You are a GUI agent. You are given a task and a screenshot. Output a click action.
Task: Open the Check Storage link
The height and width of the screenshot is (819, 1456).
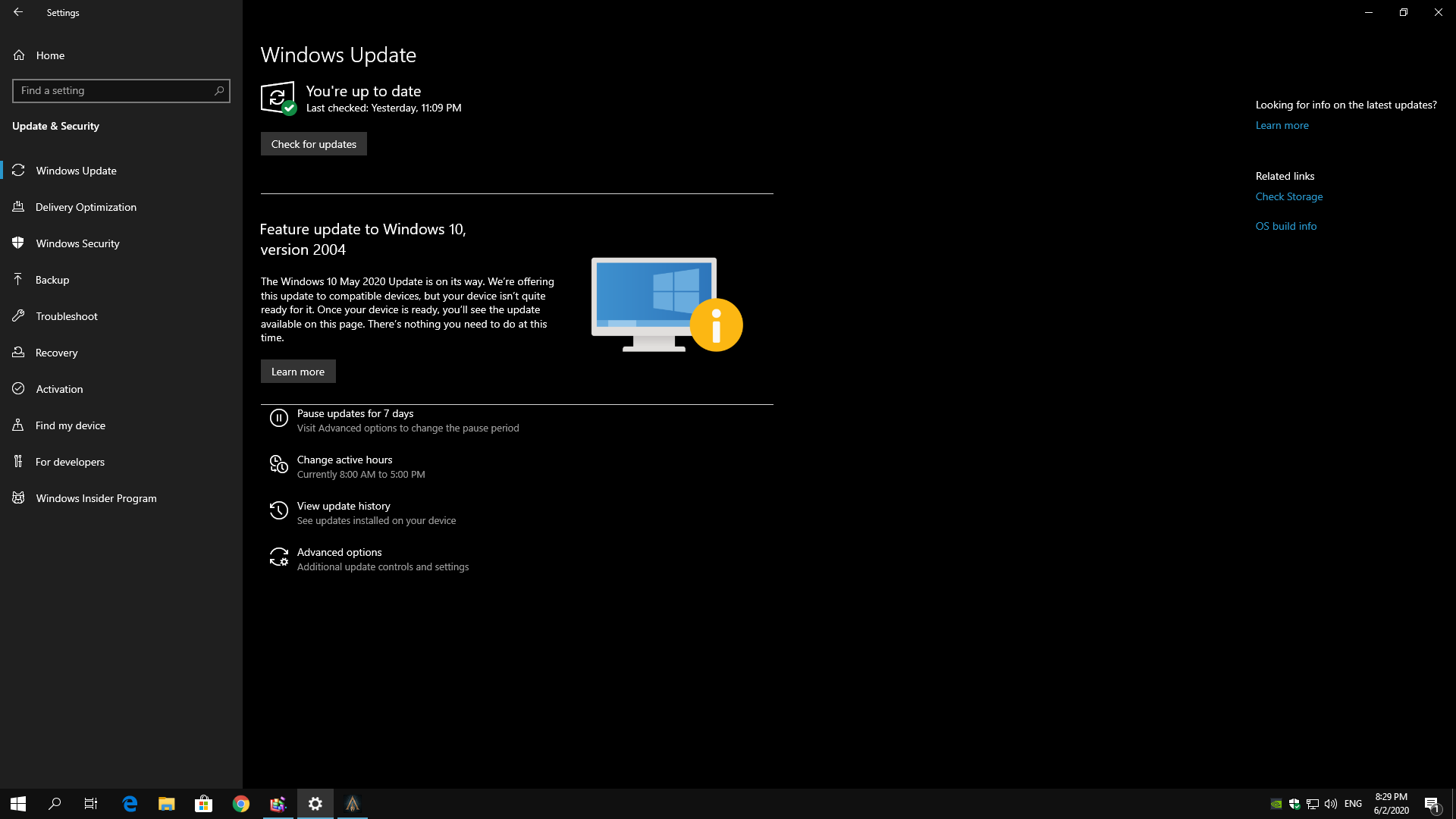pyautogui.click(x=1288, y=196)
